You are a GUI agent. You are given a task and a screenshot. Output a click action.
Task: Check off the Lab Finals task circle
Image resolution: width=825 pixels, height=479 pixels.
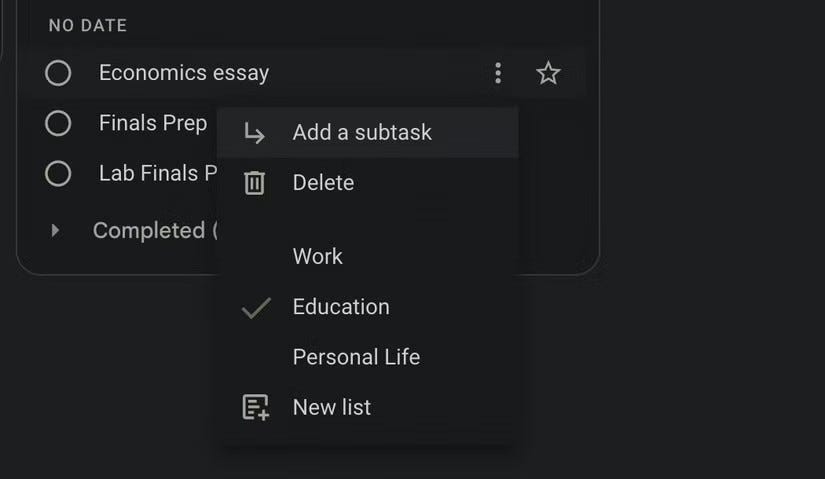[58, 173]
